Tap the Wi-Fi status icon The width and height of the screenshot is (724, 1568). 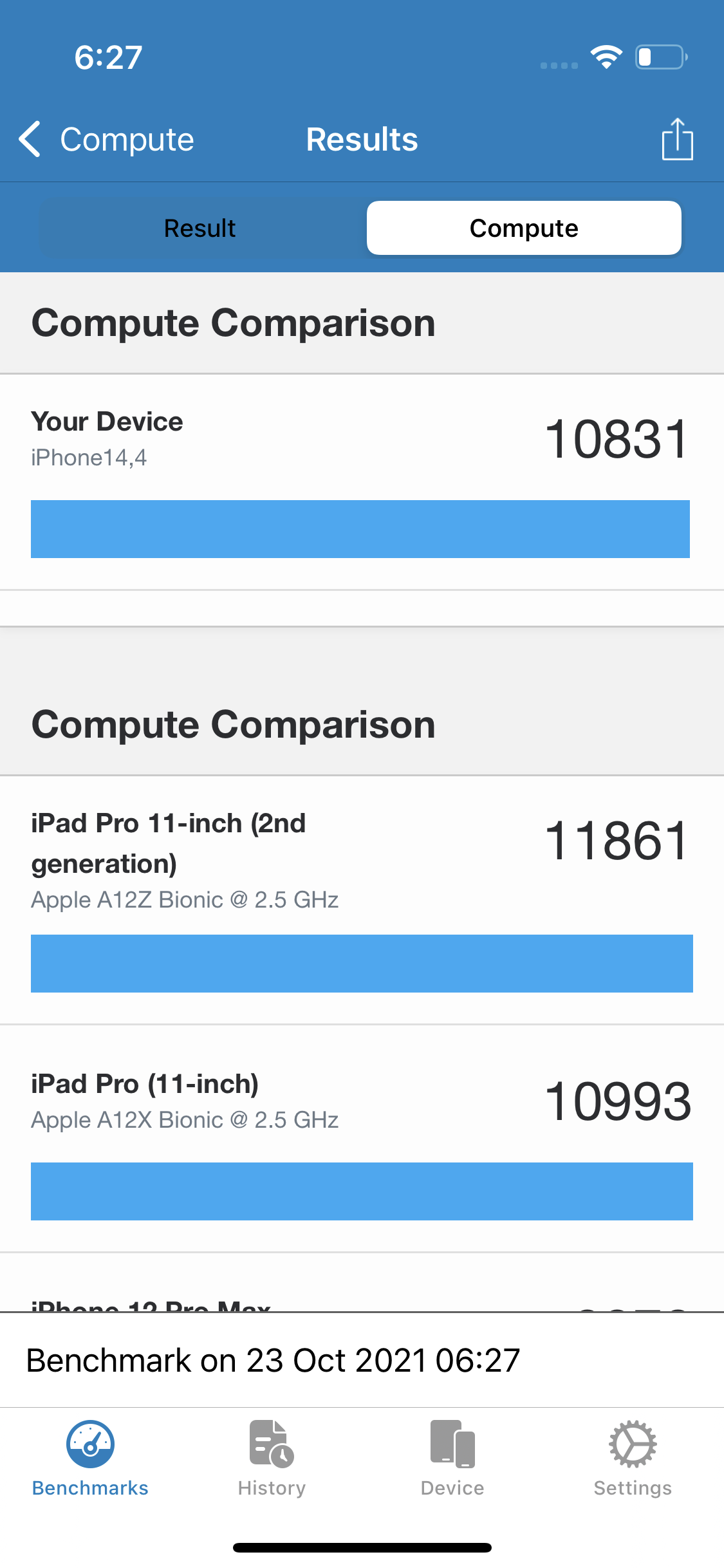606,57
